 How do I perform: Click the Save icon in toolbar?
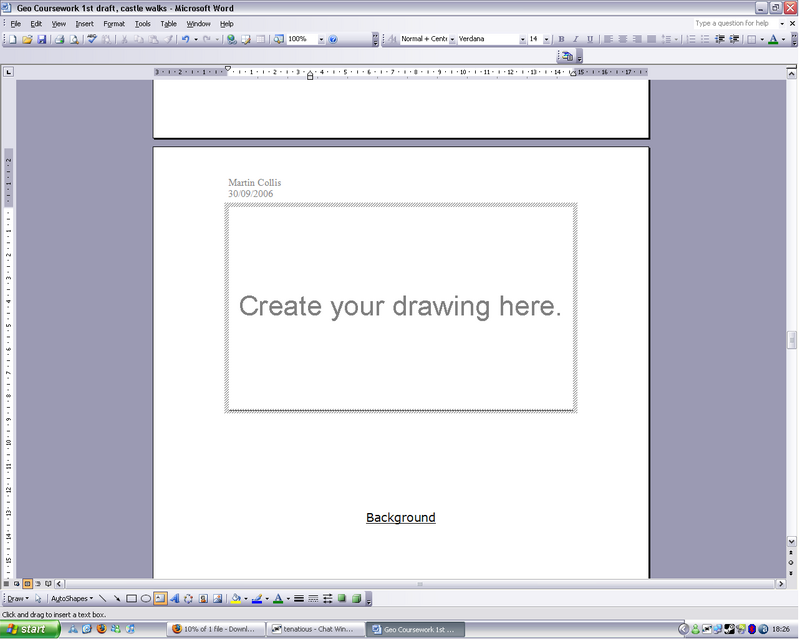tap(42, 39)
